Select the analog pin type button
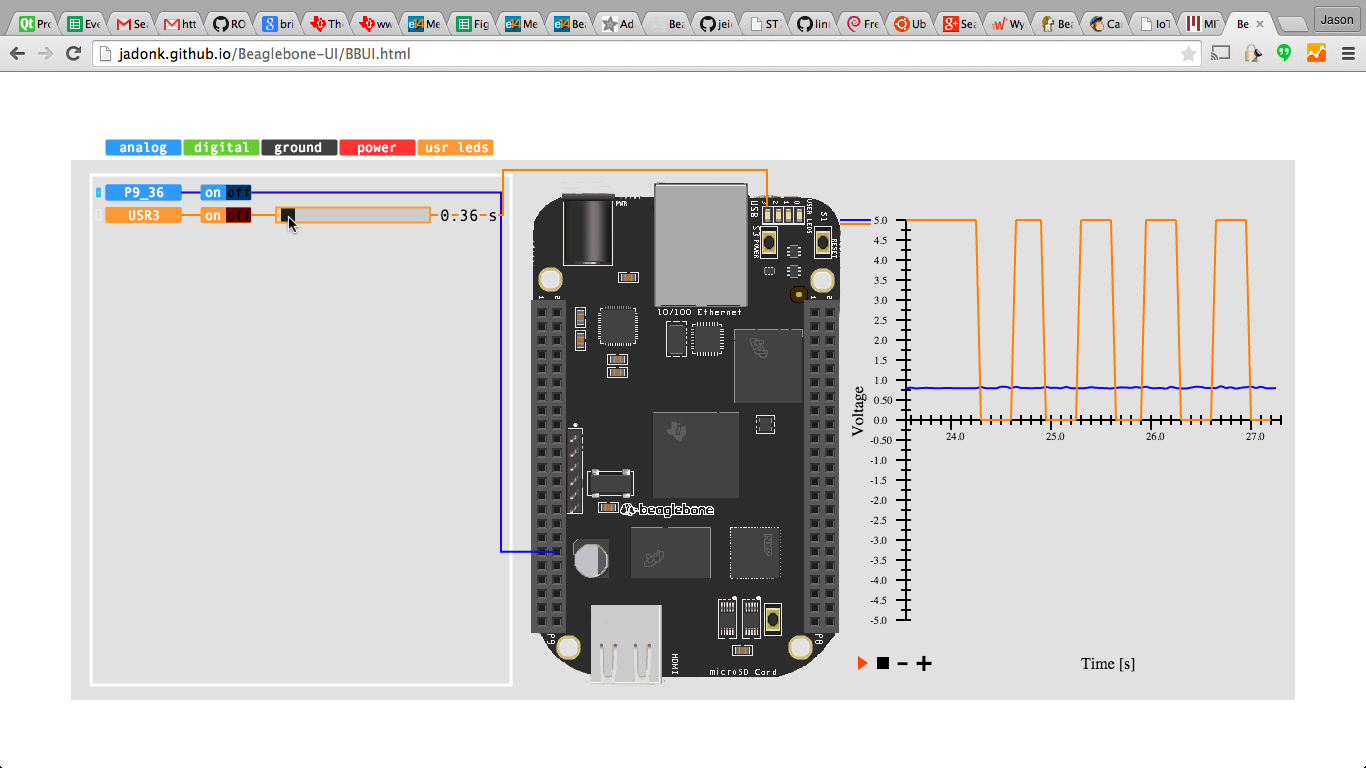The width and height of the screenshot is (1366, 768). pyautogui.click(x=143, y=148)
